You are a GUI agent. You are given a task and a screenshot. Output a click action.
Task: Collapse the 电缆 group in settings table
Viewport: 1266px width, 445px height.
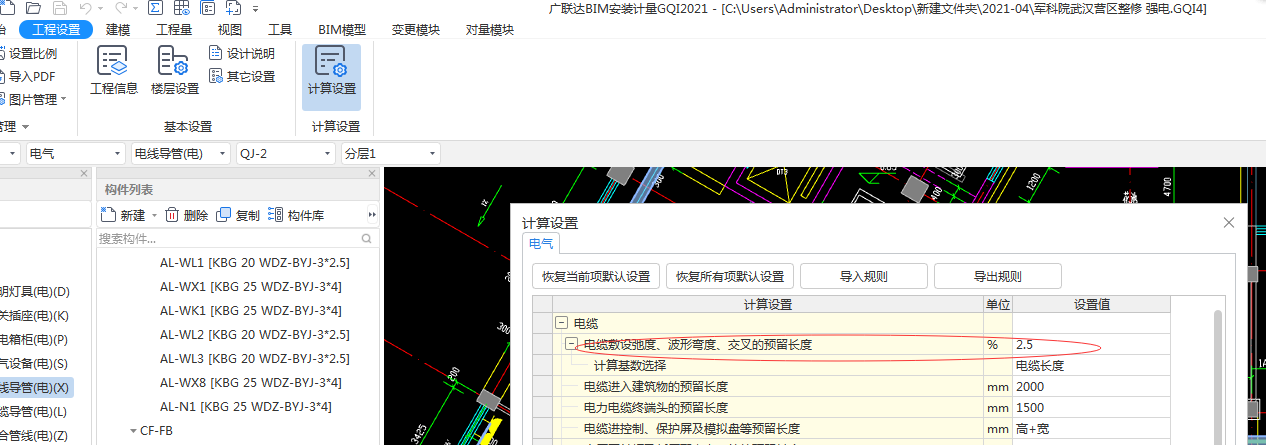(561, 324)
